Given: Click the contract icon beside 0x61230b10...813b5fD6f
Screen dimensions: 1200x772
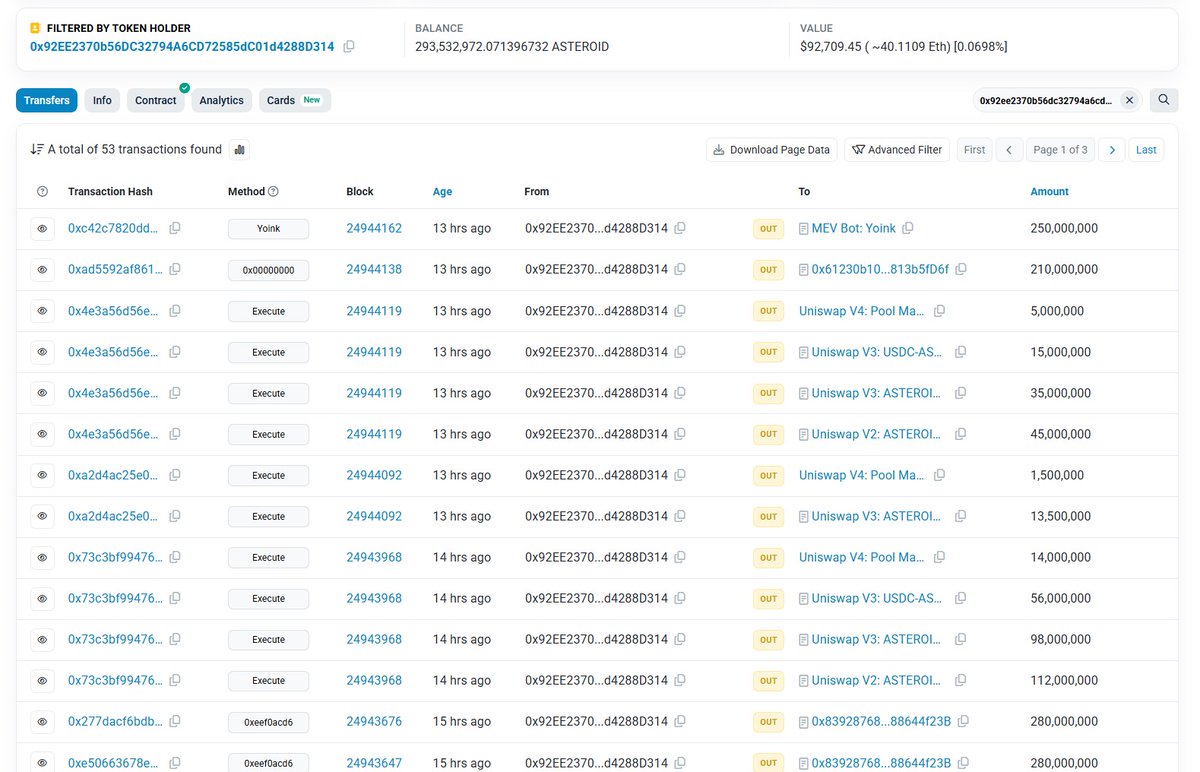Looking at the screenshot, I should coord(804,270).
